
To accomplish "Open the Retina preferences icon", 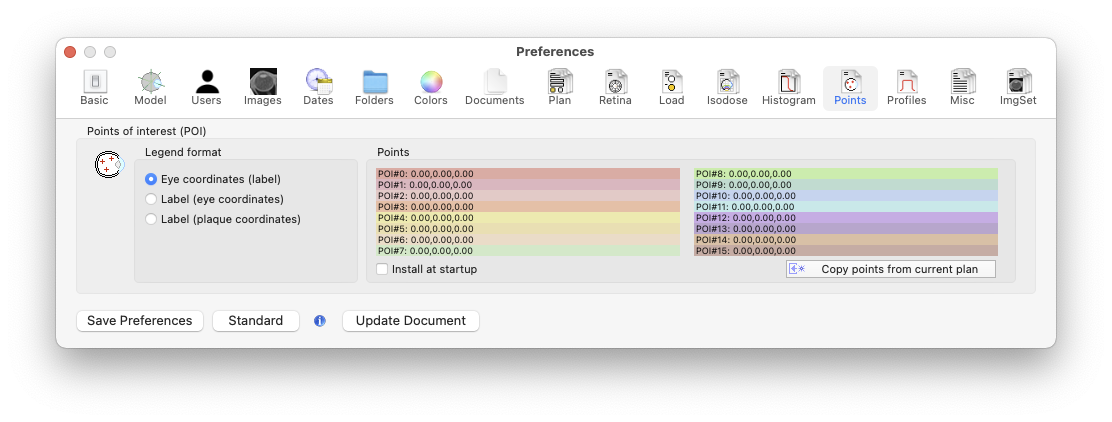I will (x=615, y=88).
